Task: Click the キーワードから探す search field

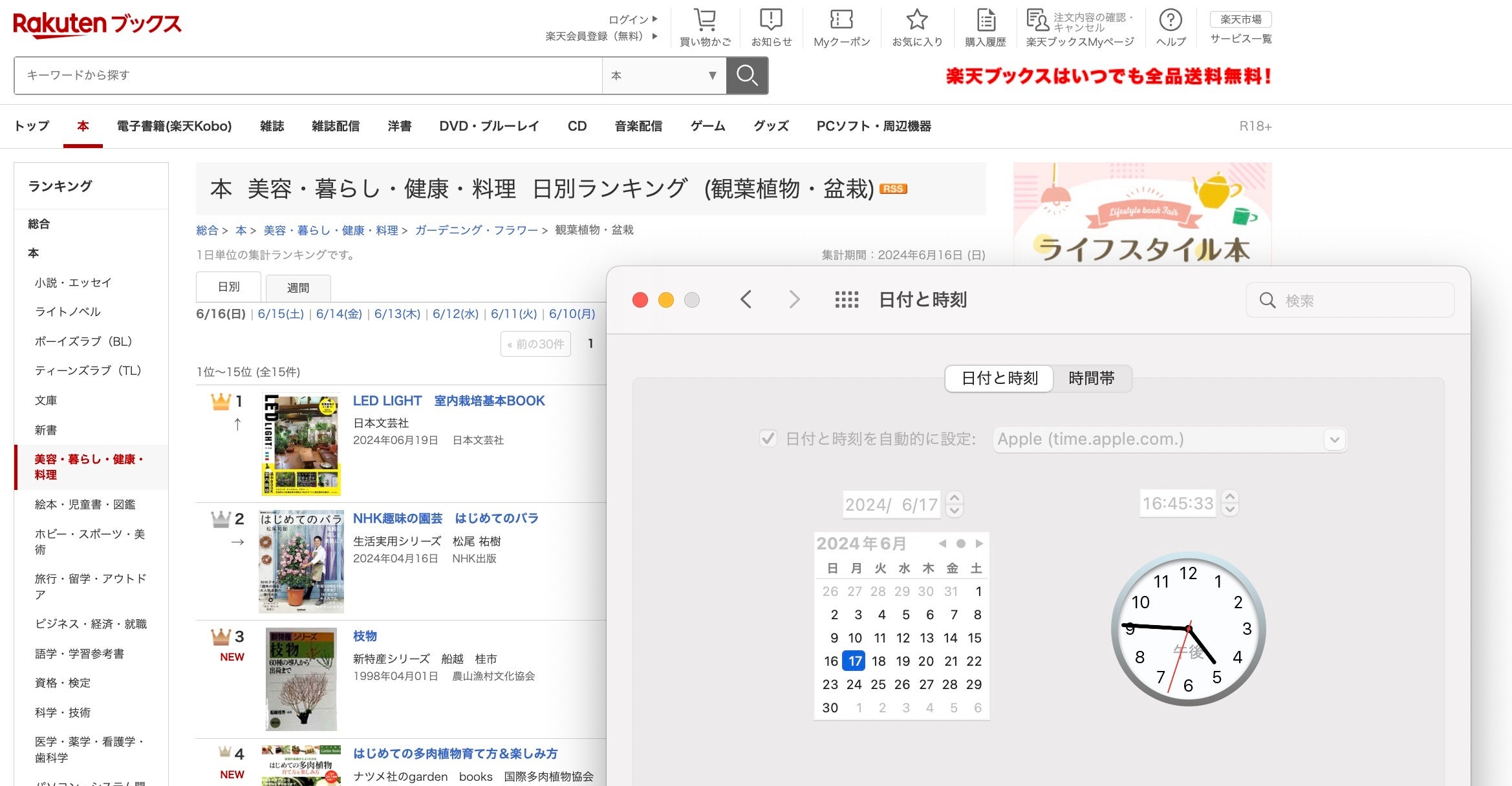Action: click(308, 76)
